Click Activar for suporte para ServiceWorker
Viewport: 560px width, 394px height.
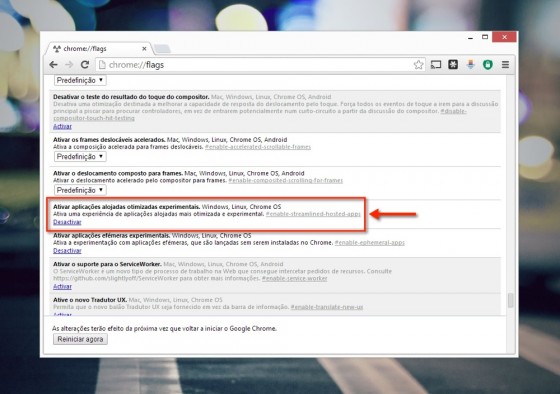click(x=62, y=286)
